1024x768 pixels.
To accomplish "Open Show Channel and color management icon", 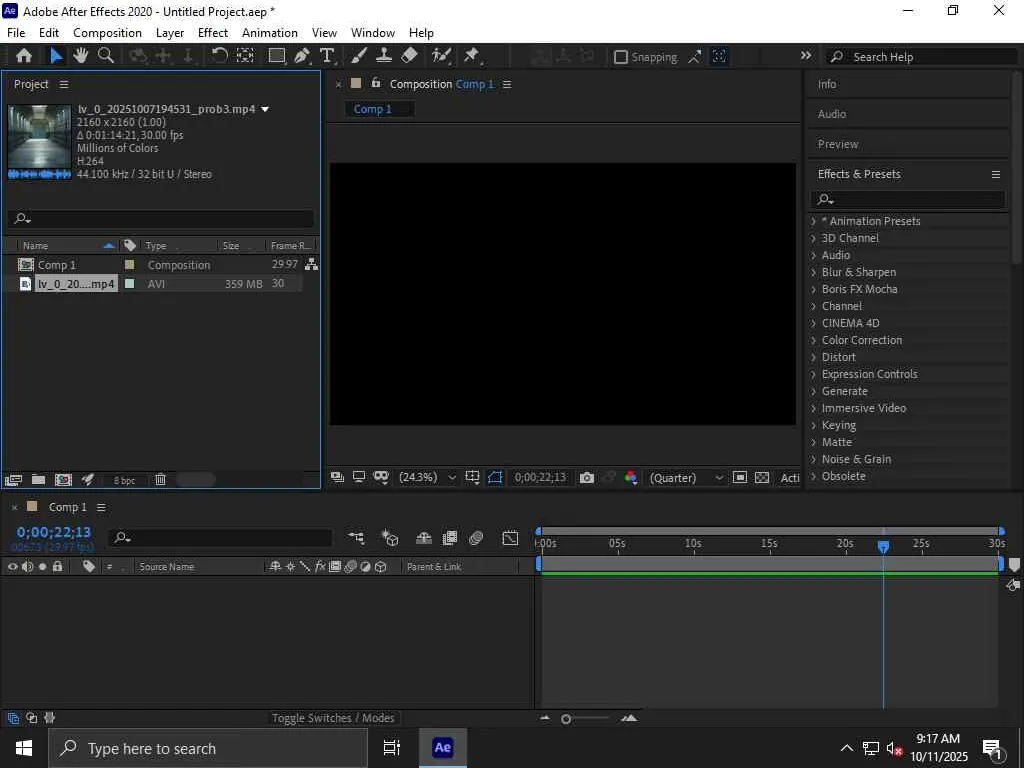I will (631, 478).
